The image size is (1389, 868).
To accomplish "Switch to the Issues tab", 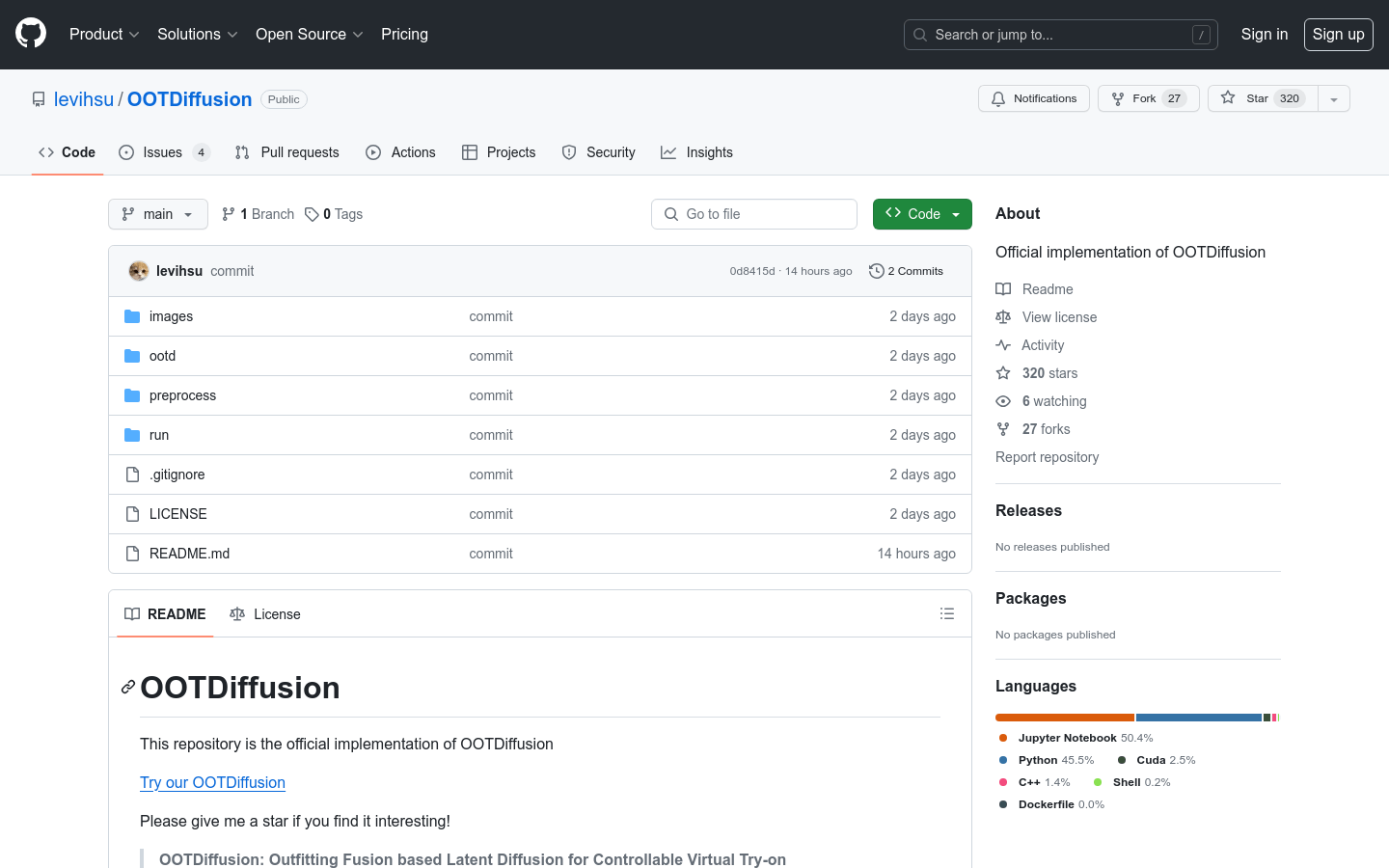I will coord(164,152).
